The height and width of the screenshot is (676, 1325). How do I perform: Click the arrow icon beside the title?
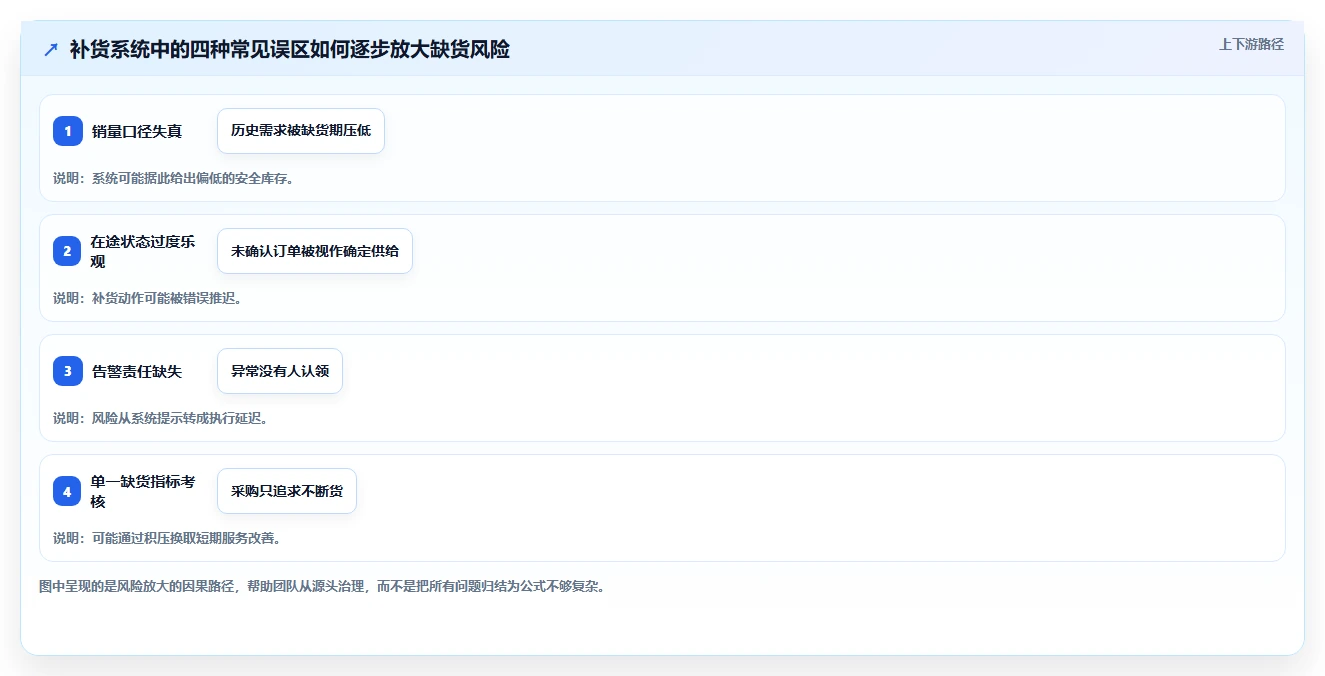(51, 50)
